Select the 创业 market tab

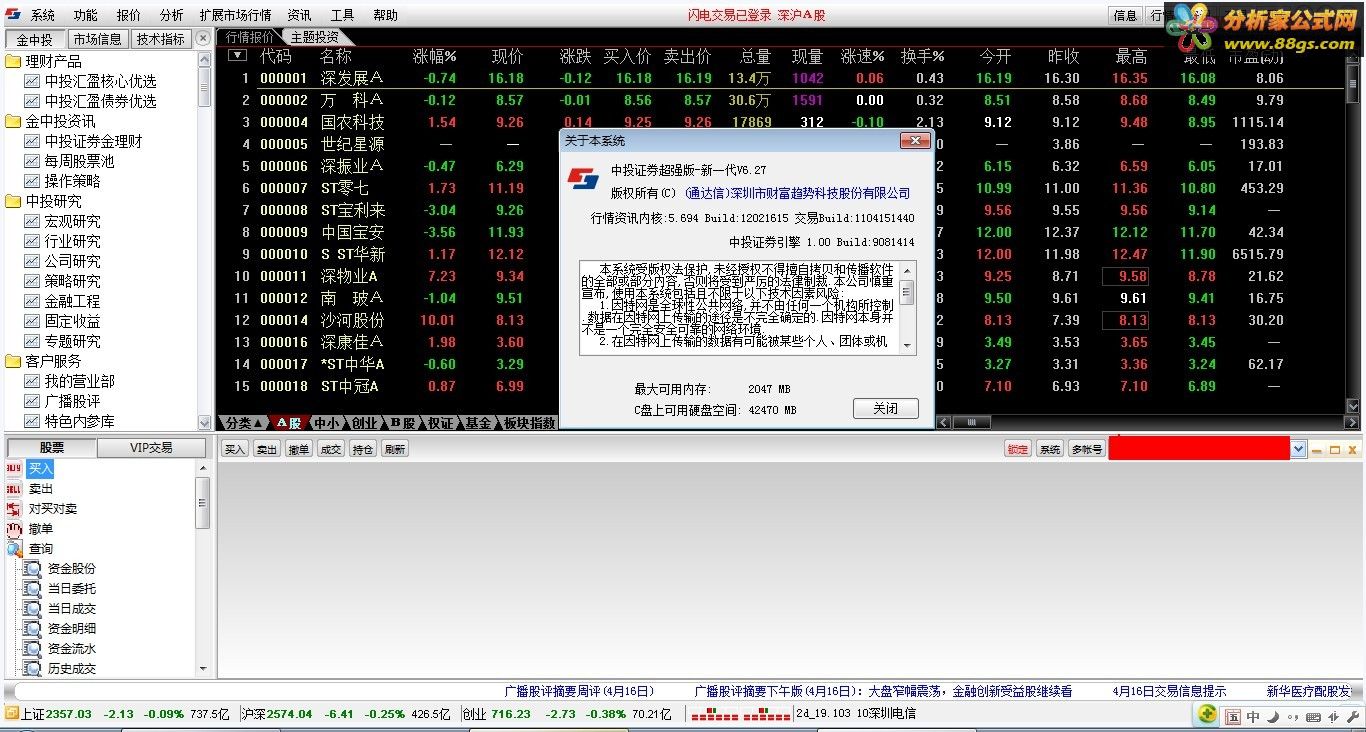coord(364,423)
